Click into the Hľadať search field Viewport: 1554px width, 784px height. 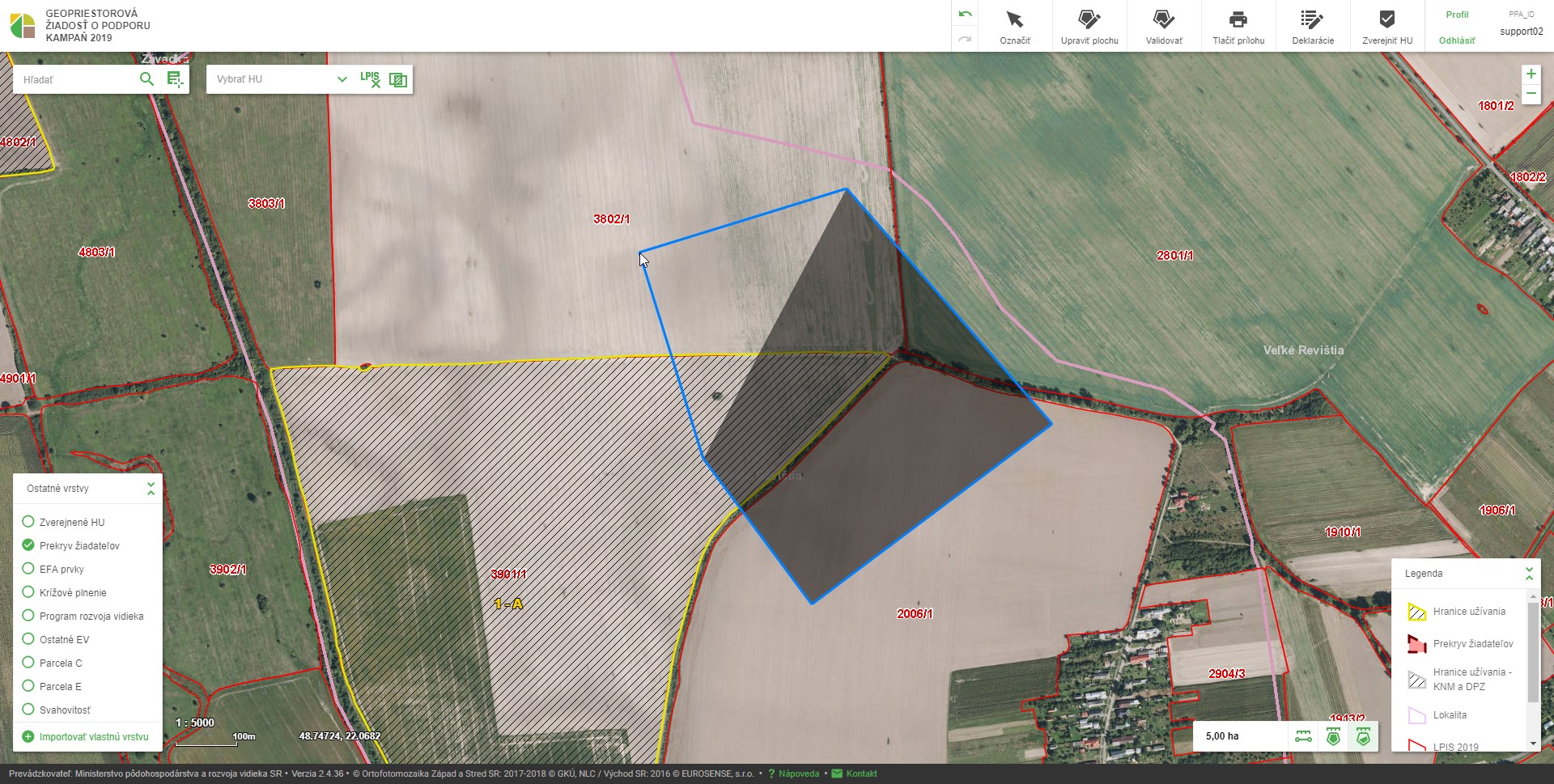point(76,79)
